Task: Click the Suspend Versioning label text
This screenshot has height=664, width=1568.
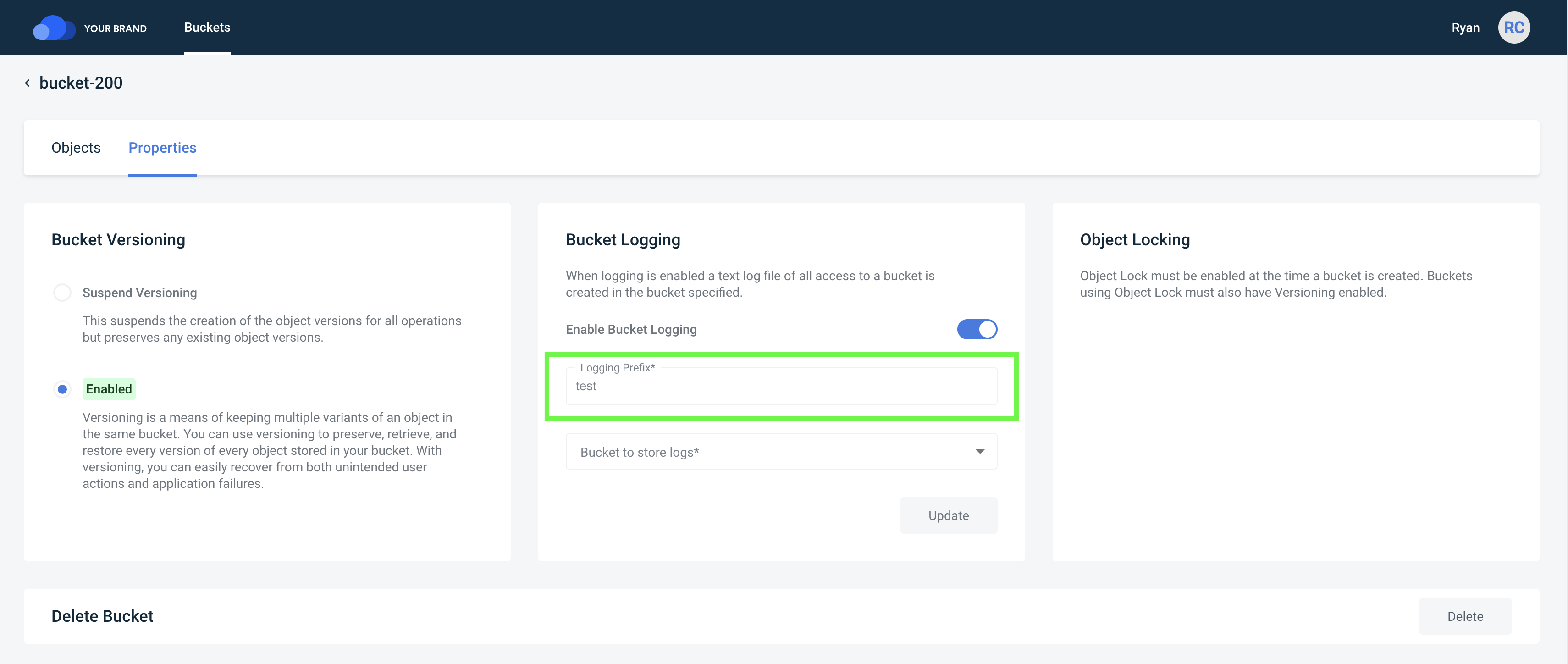Action: point(139,293)
